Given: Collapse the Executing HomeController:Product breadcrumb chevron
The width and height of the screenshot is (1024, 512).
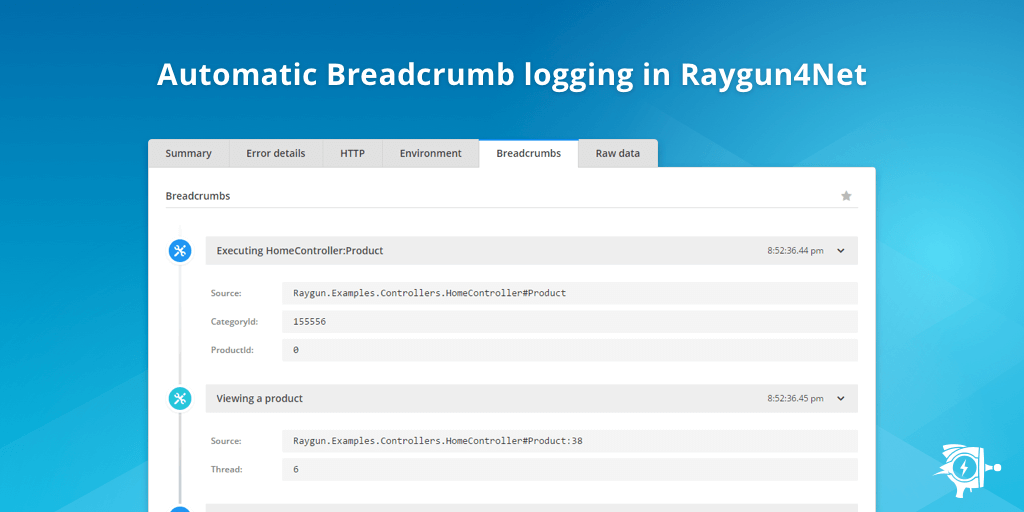Looking at the screenshot, I should coord(840,251).
